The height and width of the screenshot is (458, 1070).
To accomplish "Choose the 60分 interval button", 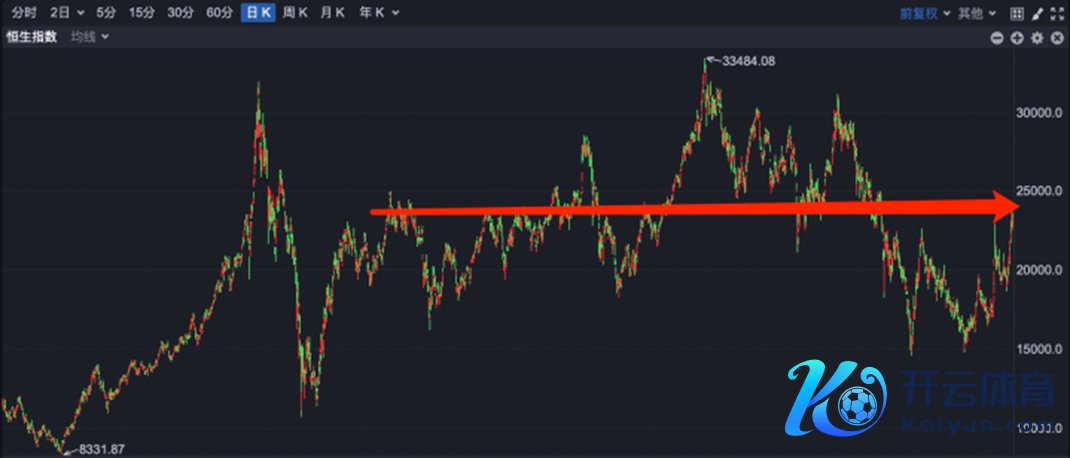I will point(219,13).
